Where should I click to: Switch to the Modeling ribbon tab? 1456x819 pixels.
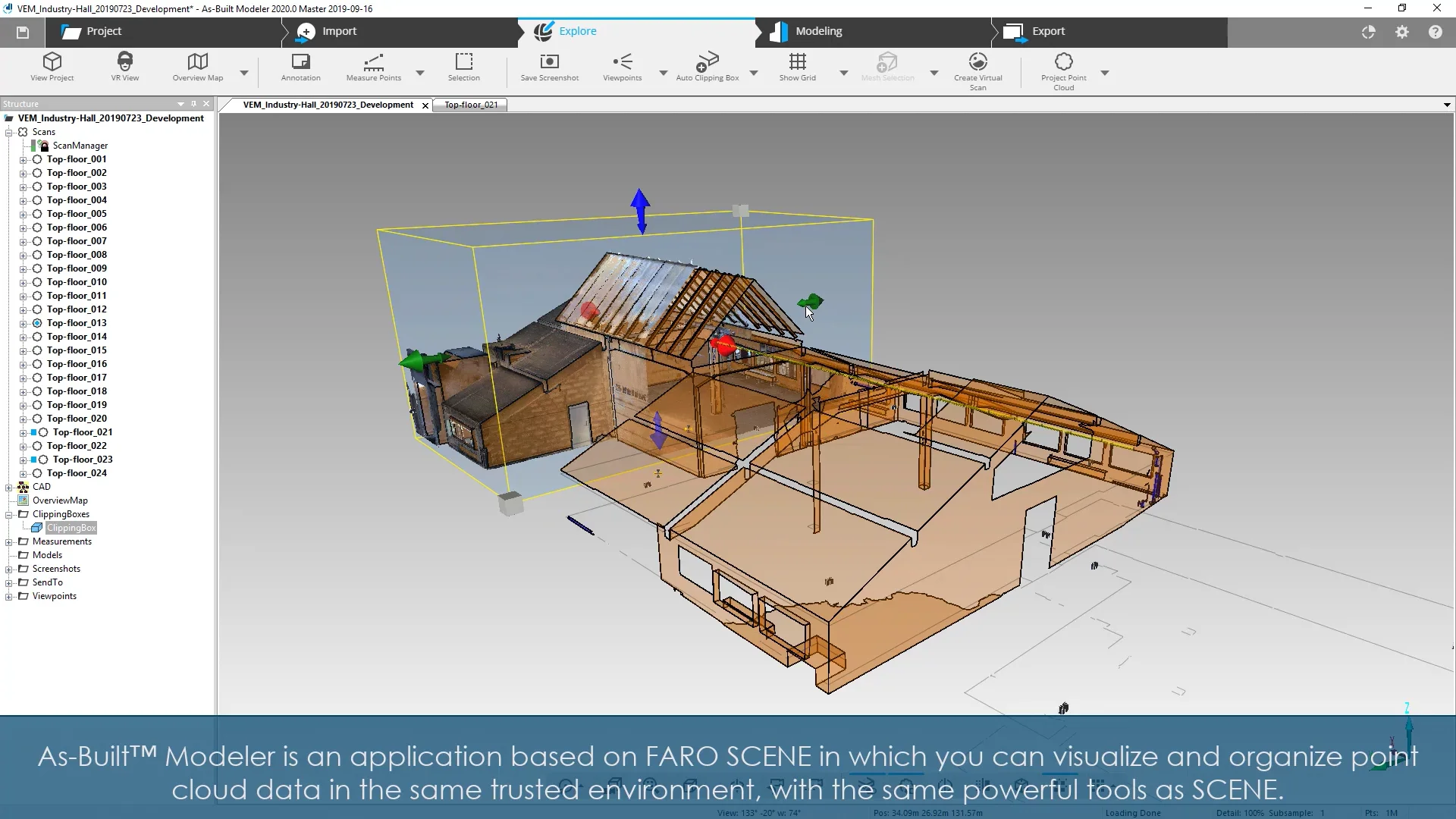click(818, 31)
